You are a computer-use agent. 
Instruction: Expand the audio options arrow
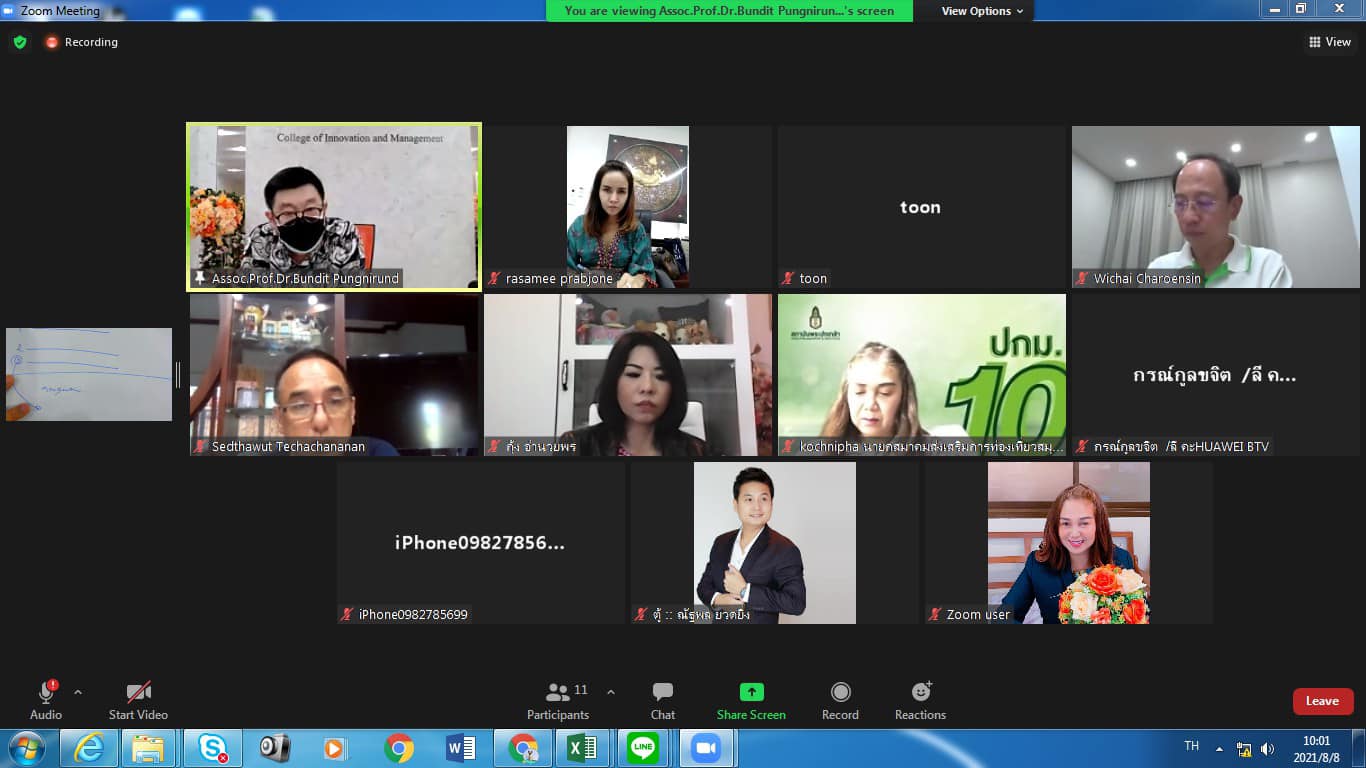tap(78, 692)
